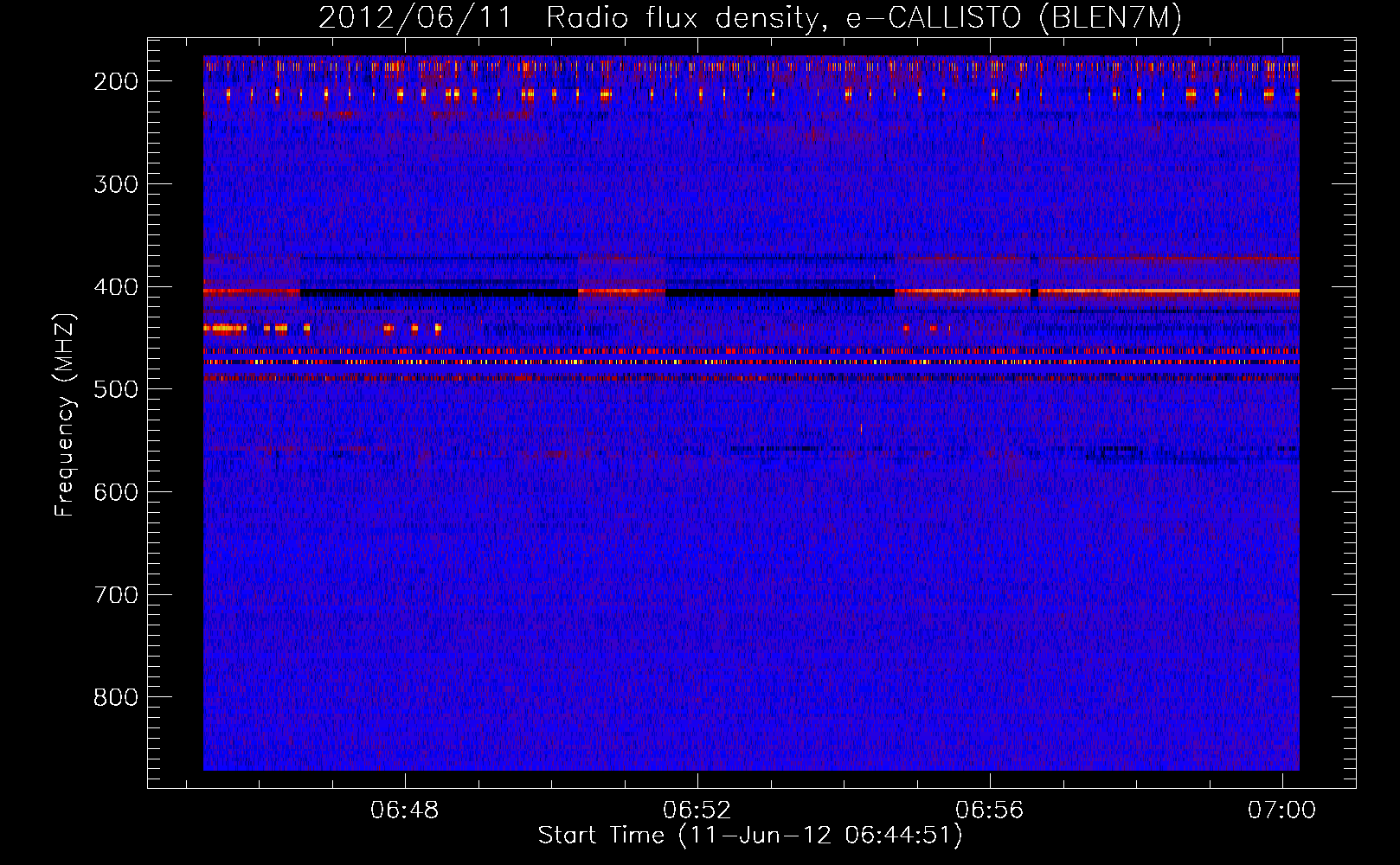1400x865 pixels.
Task: Click the 06:56 time tick label
Action: (989, 811)
